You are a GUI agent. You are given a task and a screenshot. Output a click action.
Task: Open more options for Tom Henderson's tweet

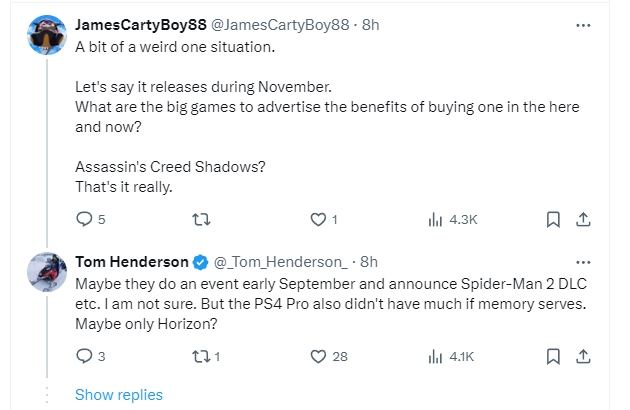pyautogui.click(x=584, y=262)
